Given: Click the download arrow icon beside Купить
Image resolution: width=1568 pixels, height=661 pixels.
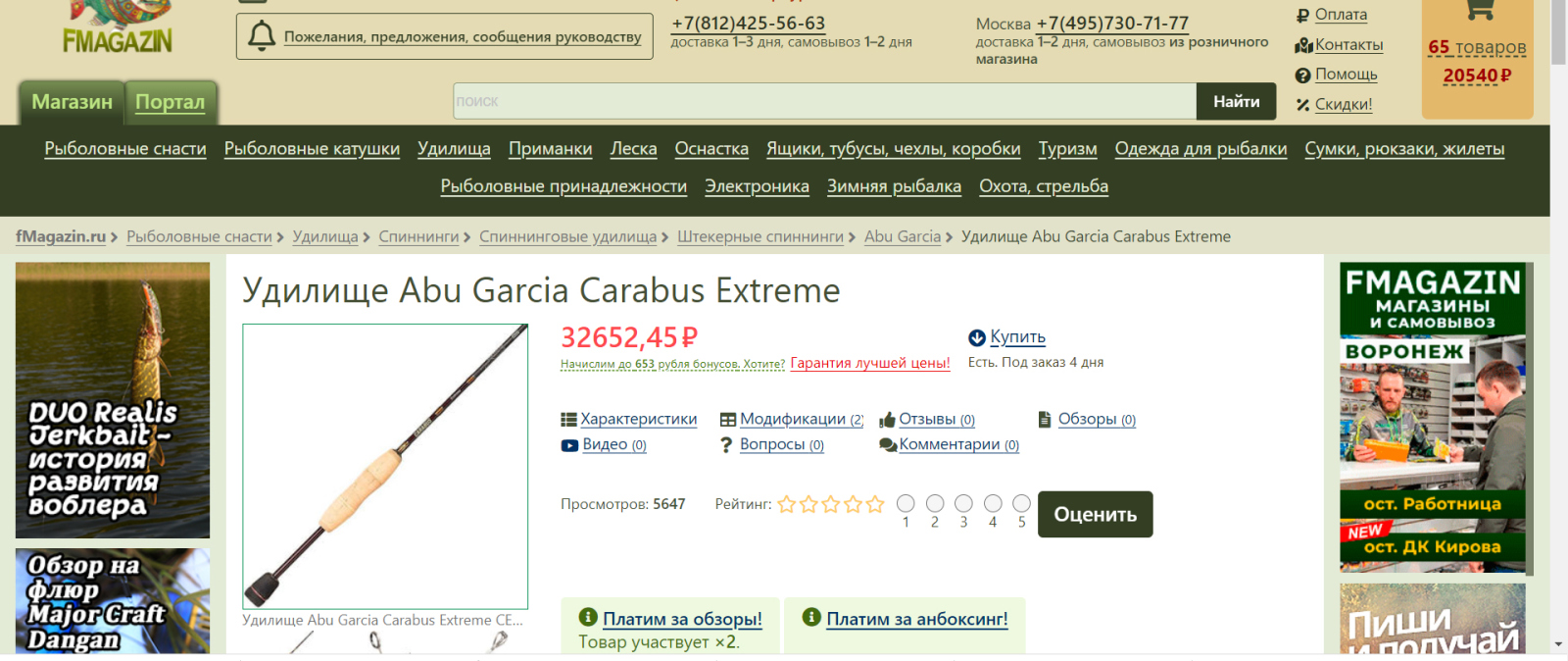Looking at the screenshot, I should (977, 338).
